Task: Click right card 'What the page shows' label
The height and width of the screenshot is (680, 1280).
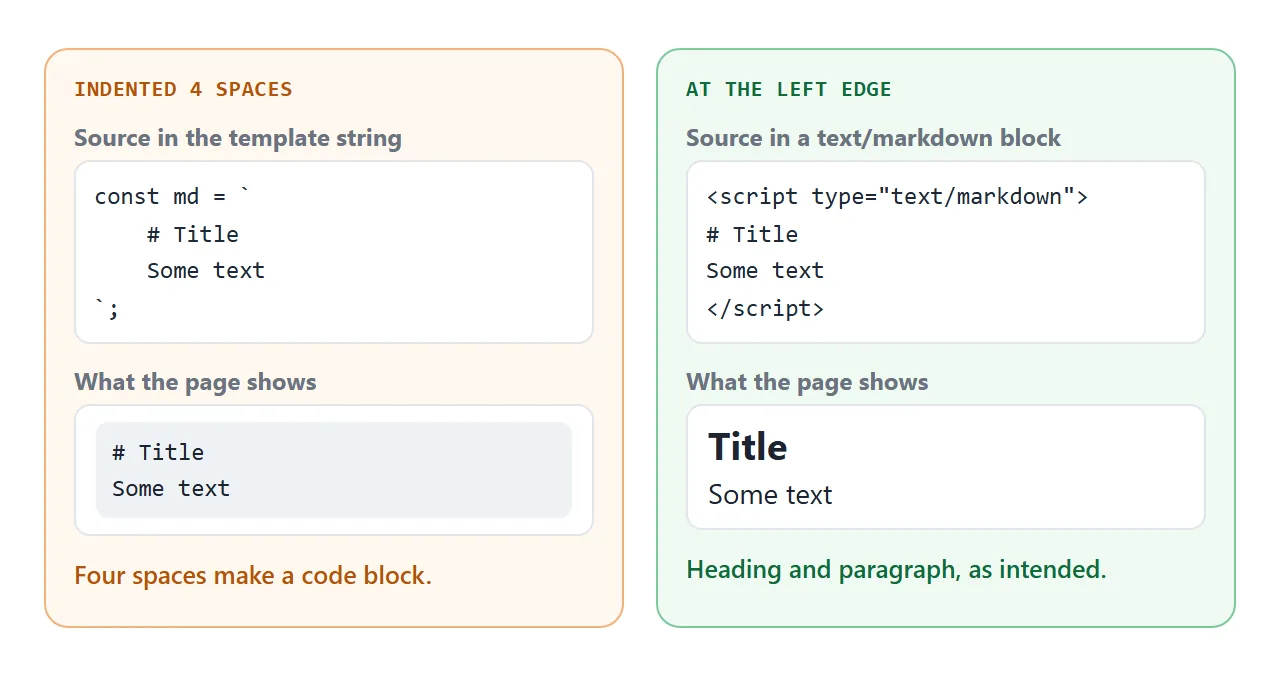Action: click(807, 382)
